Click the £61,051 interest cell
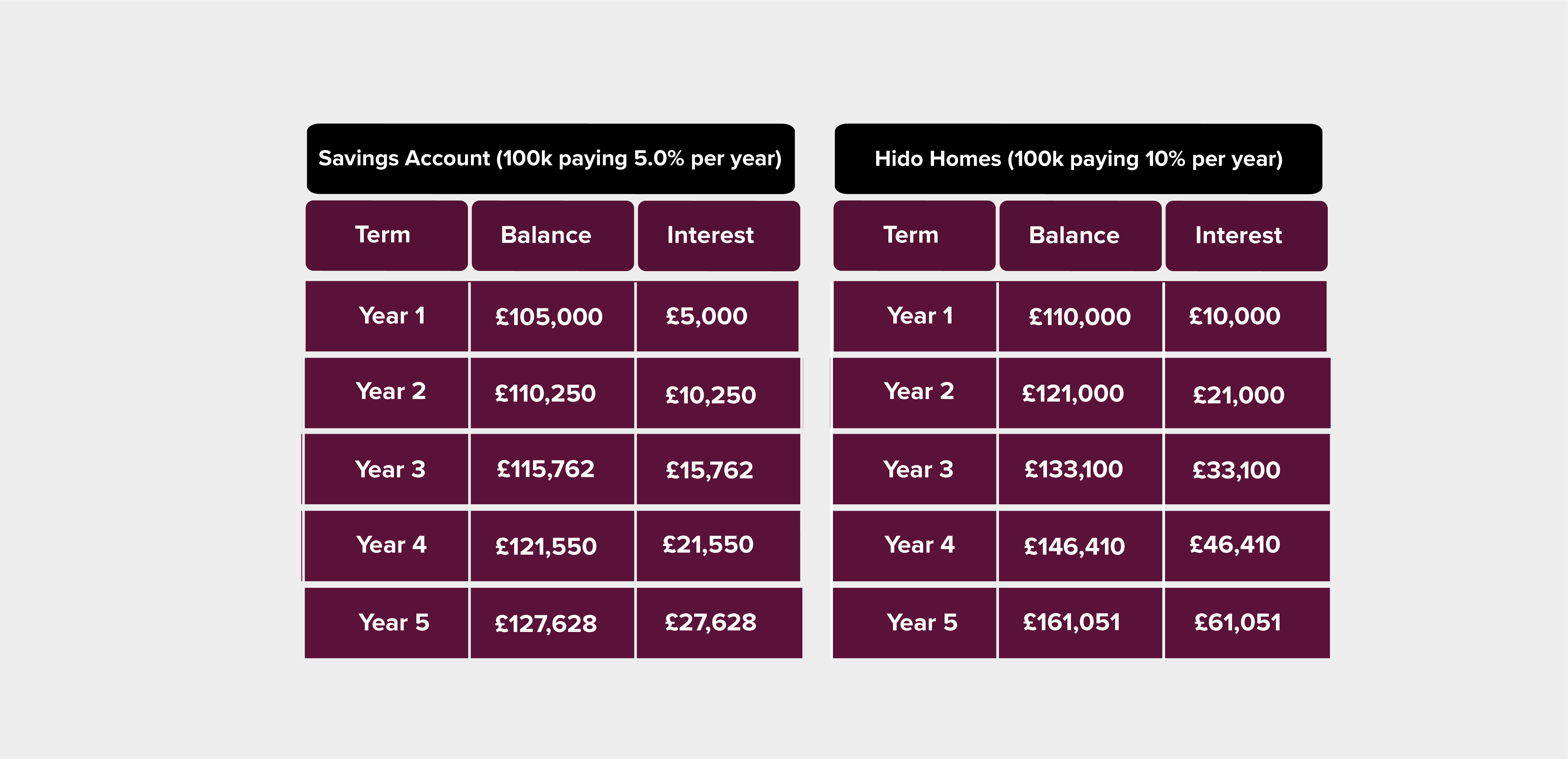Viewport: 1568px width, 759px height. tap(1247, 623)
